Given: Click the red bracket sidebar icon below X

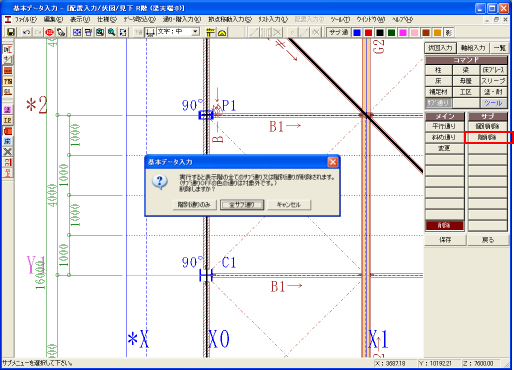Looking at the screenshot, I should click(8, 162).
